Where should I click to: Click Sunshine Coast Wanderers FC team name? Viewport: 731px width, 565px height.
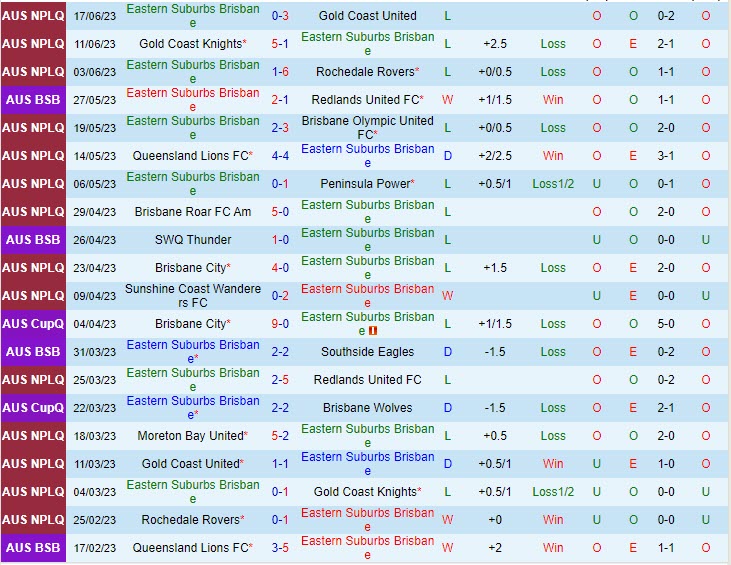pos(193,296)
